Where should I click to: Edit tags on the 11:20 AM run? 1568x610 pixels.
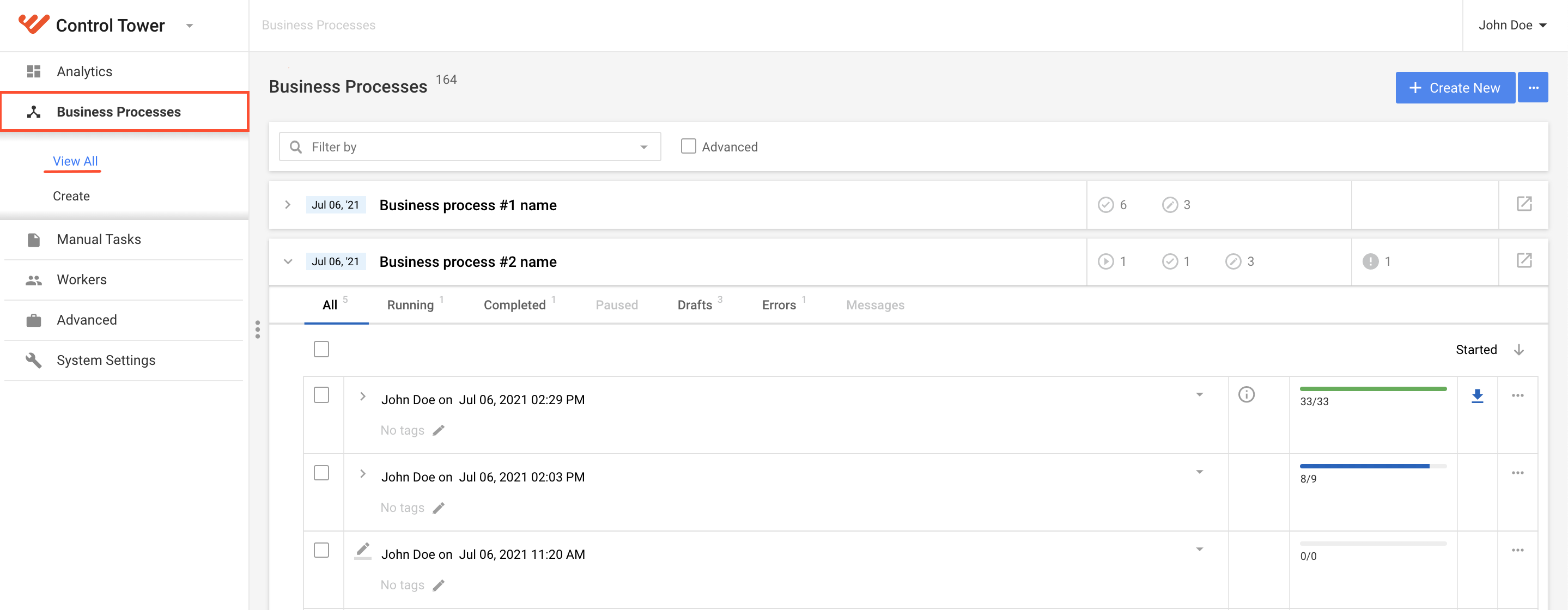pos(438,585)
